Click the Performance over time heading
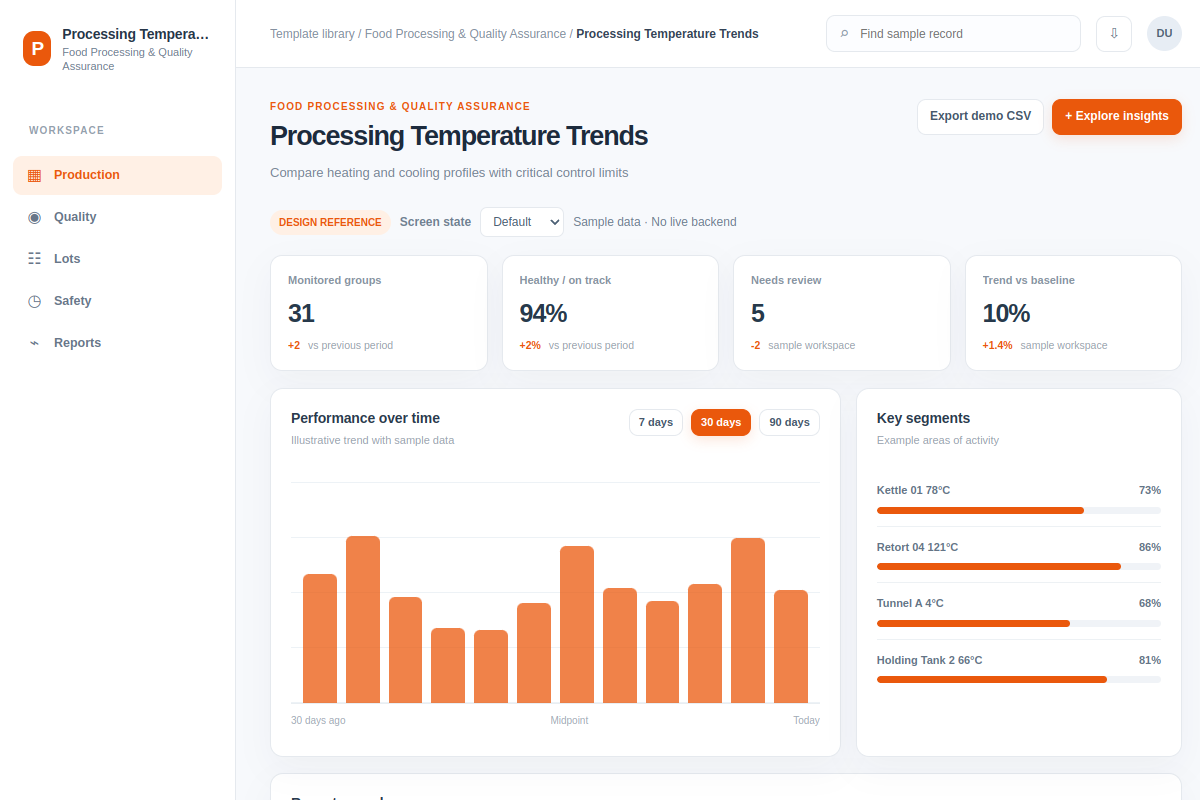Screen dimensions: 1200x800 [365, 418]
